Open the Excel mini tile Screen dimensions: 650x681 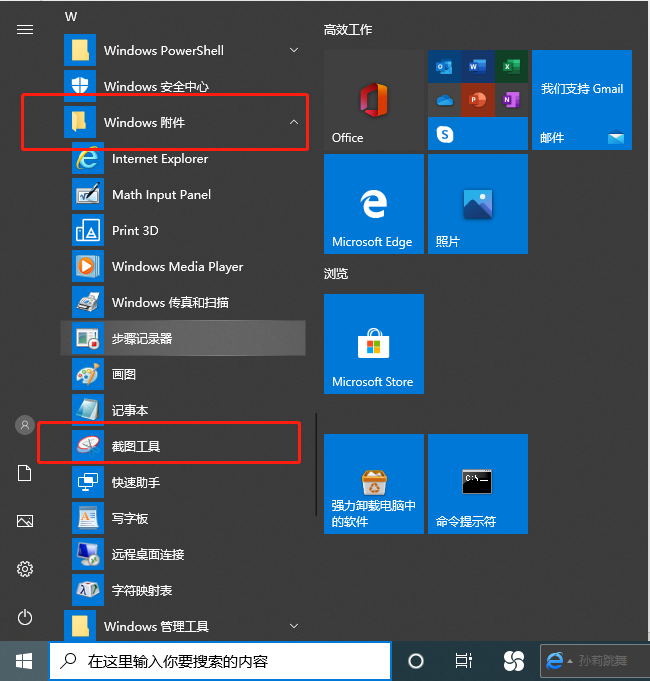pyautogui.click(x=511, y=66)
